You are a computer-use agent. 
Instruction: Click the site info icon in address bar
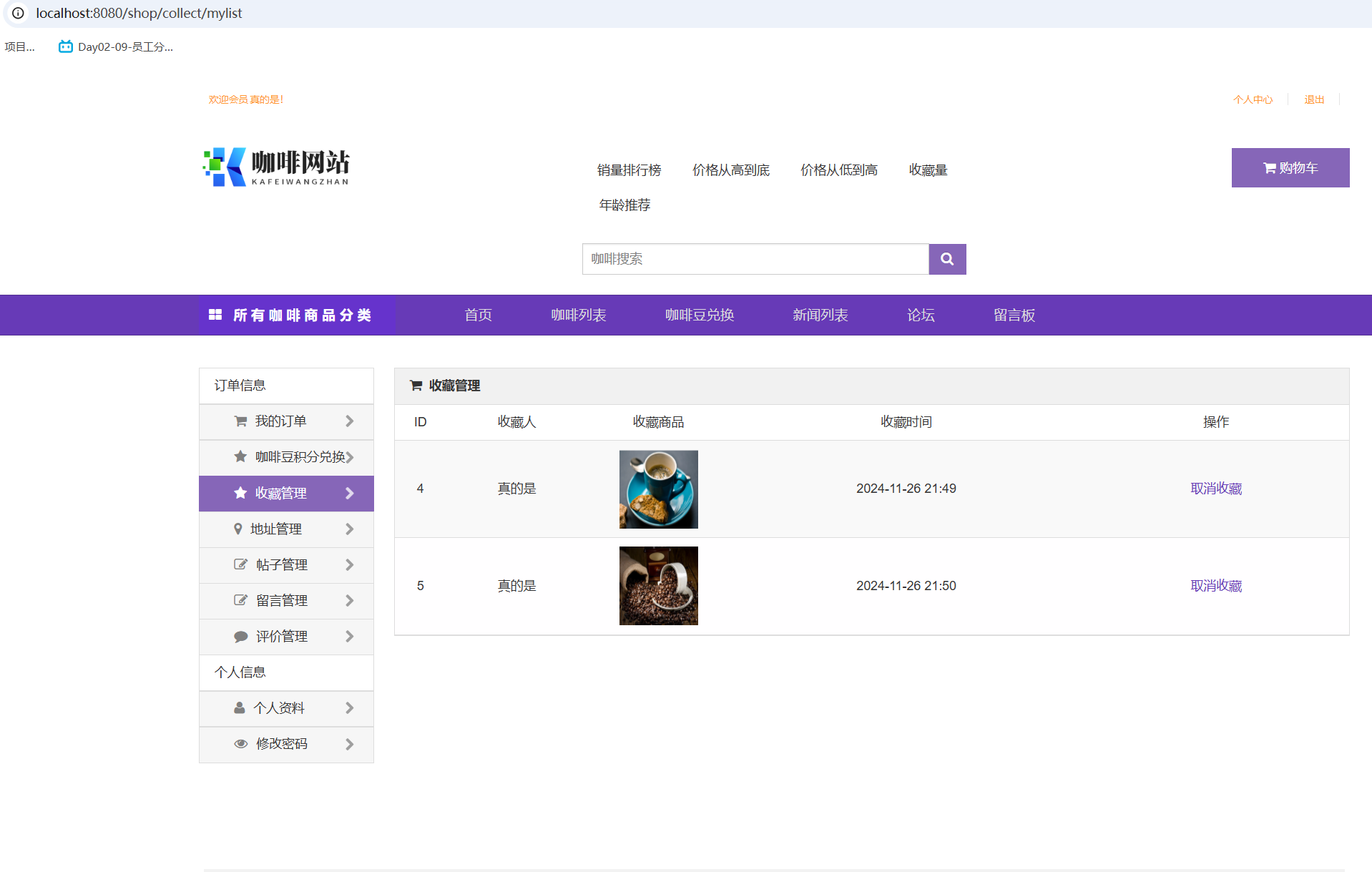click(17, 13)
